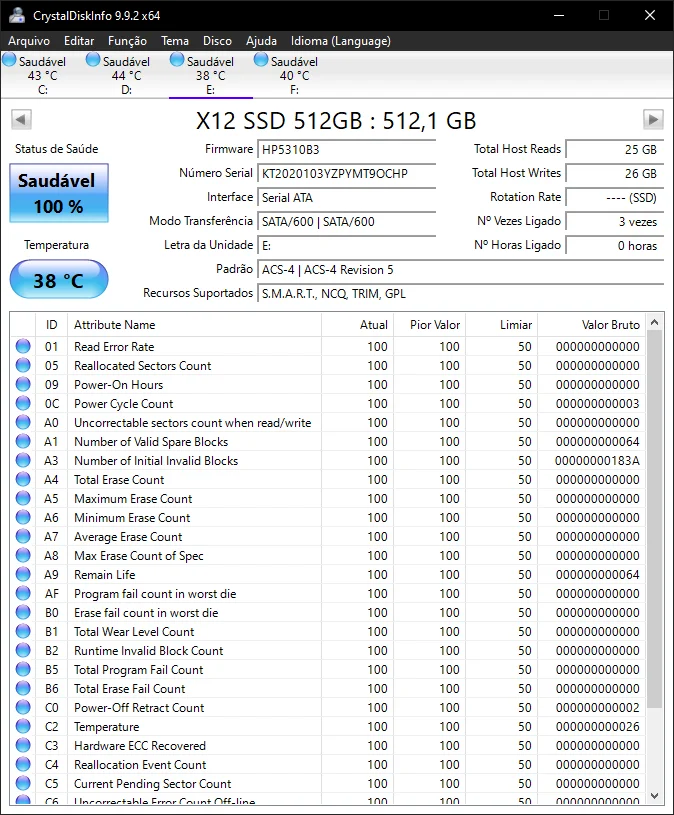
Task: Click the Pior Valor column header
Action: pos(430,325)
